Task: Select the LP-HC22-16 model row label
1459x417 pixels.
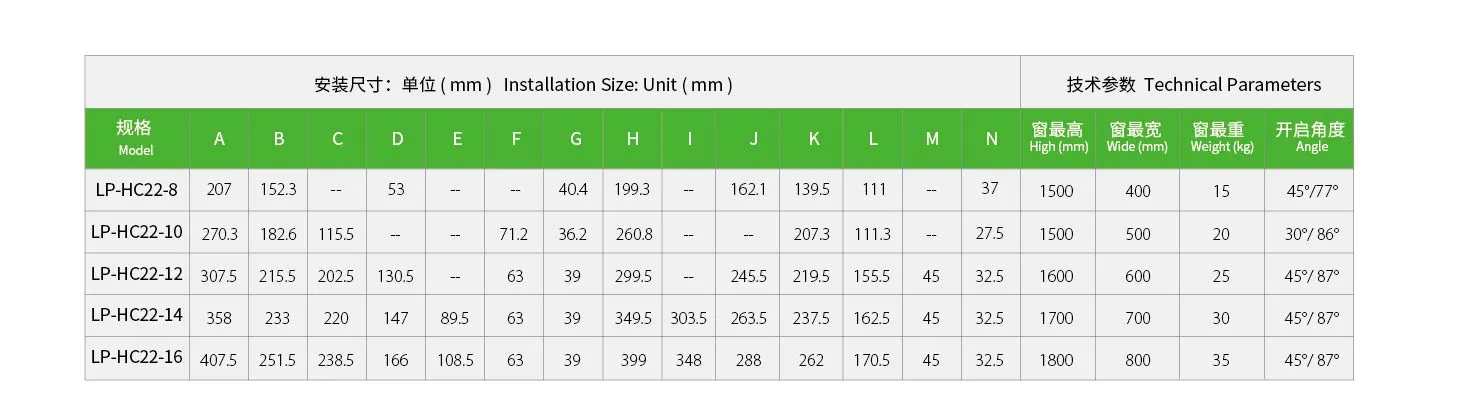Action: pos(136,358)
